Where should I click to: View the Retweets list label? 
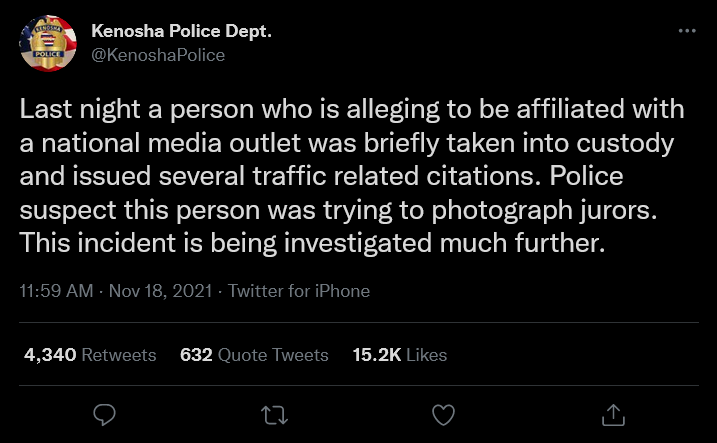(x=118, y=355)
